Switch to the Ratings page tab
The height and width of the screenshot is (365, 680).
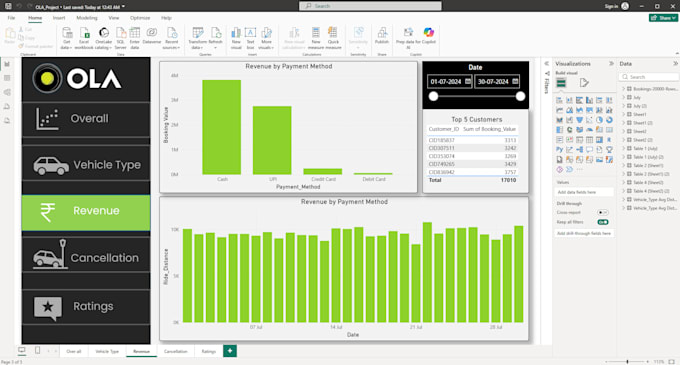[x=209, y=351]
